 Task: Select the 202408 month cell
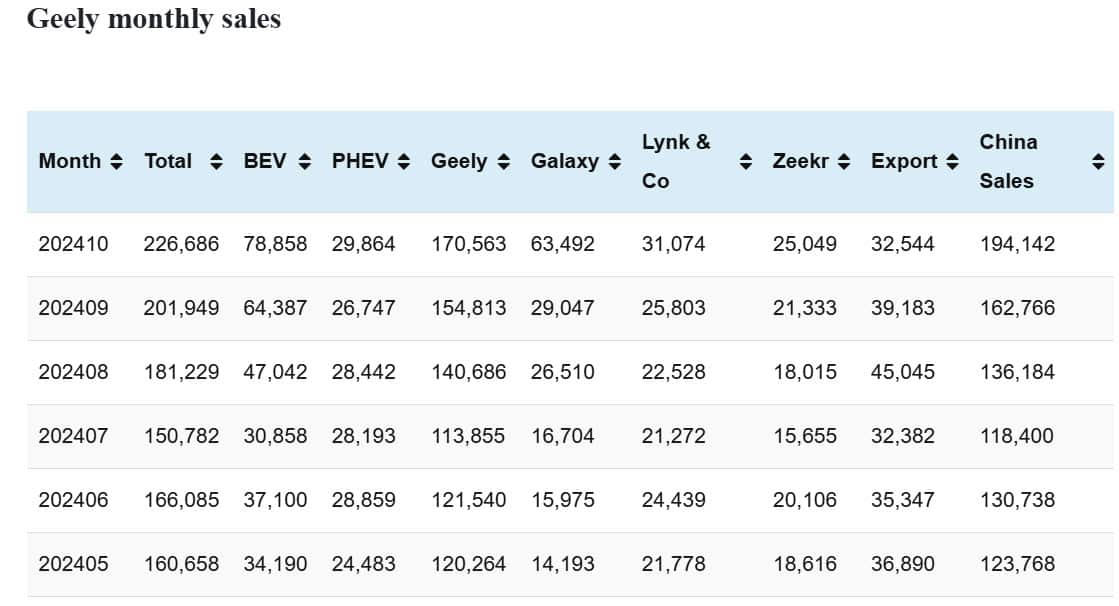click(x=73, y=372)
